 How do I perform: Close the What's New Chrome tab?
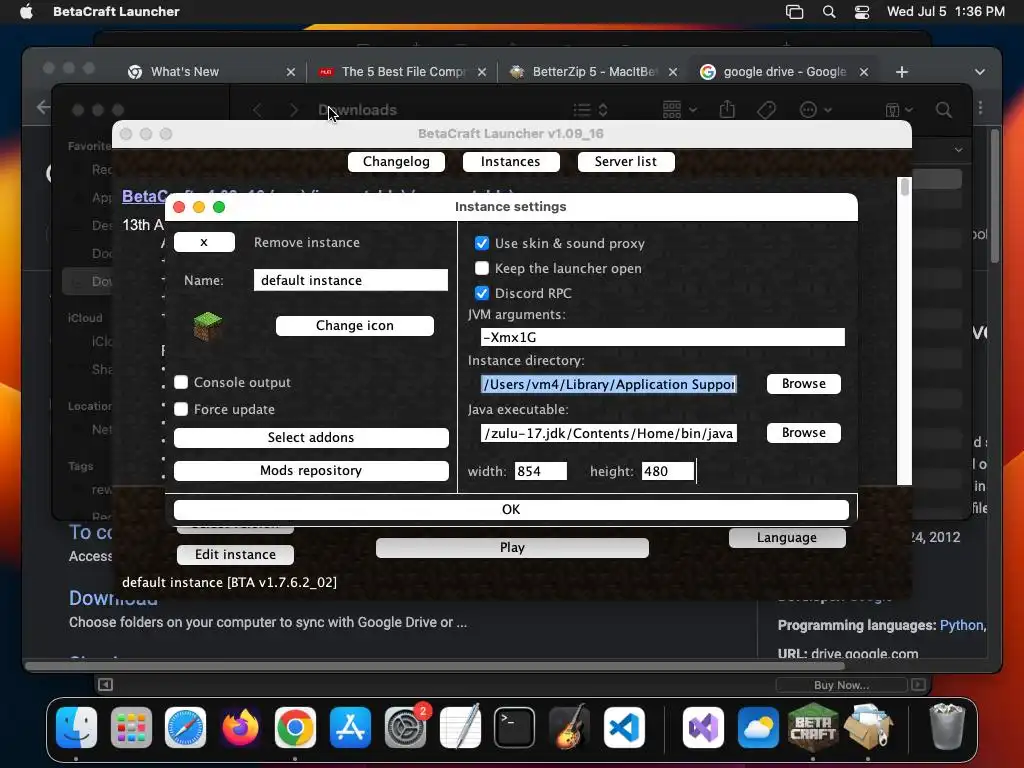pos(291,72)
